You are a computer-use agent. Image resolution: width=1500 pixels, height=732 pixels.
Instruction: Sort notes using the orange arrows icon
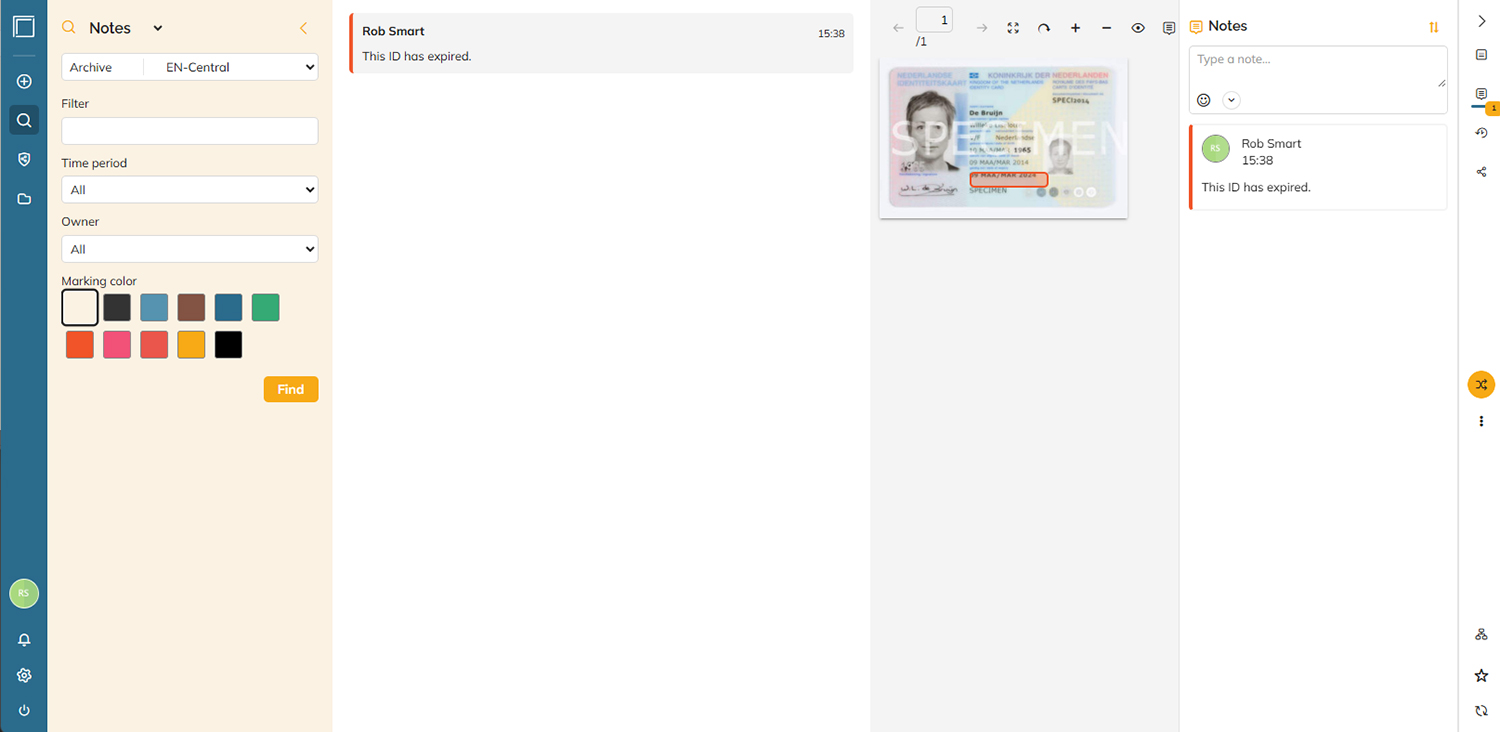point(1434,28)
